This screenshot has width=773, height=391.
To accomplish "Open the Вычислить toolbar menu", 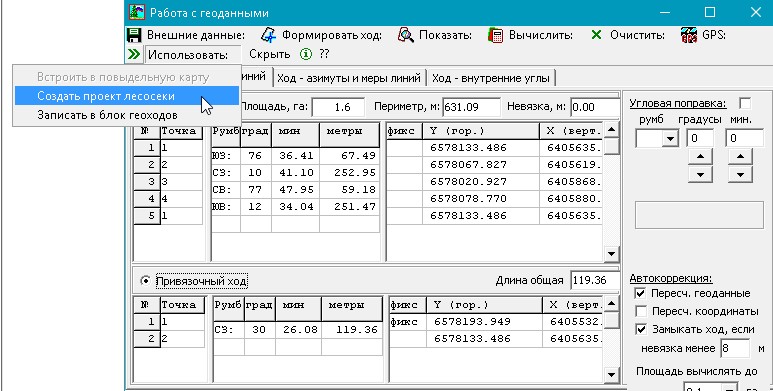I will tap(541, 36).
